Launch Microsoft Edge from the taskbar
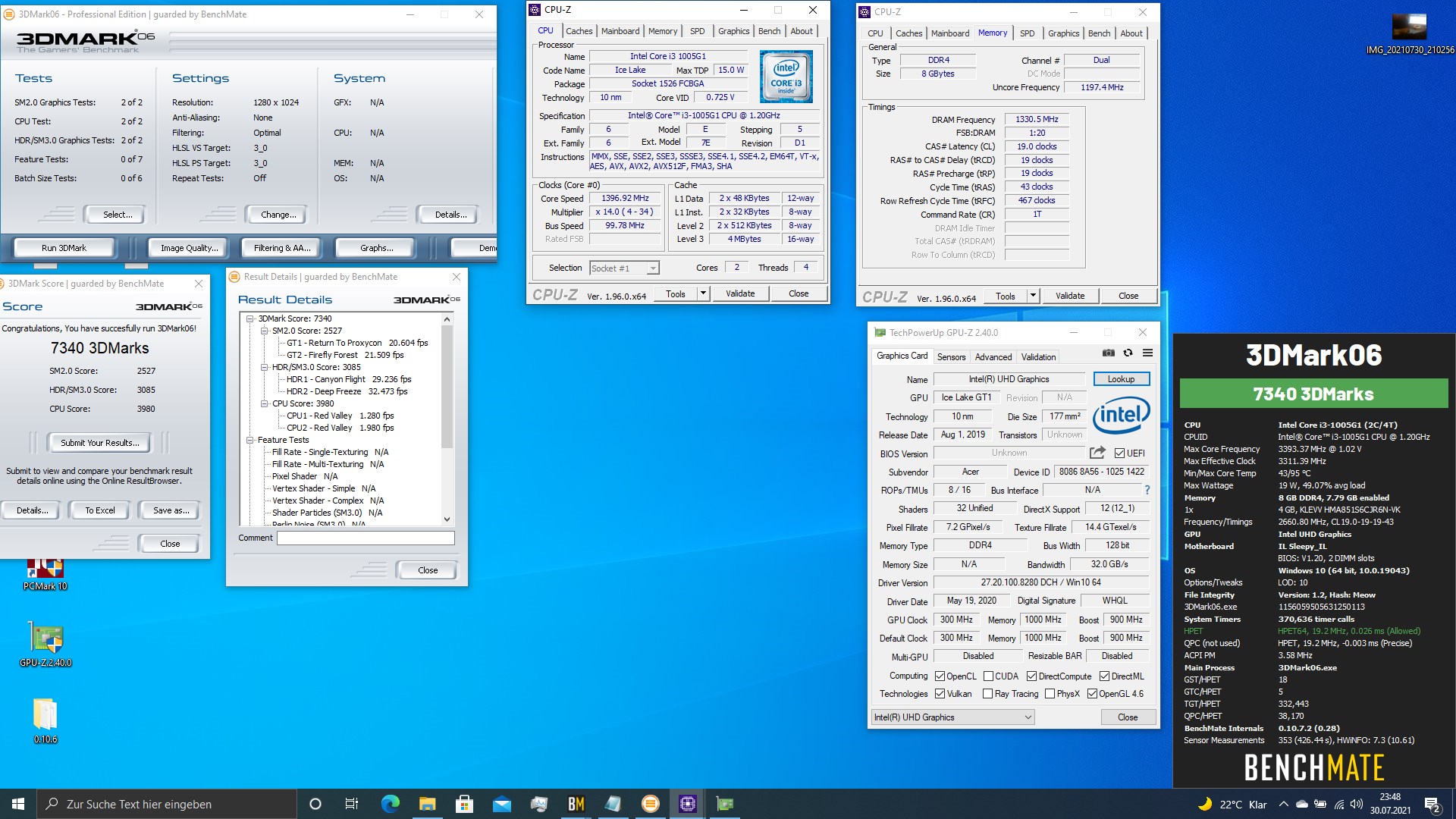This screenshot has height=819, width=1456. [x=390, y=804]
